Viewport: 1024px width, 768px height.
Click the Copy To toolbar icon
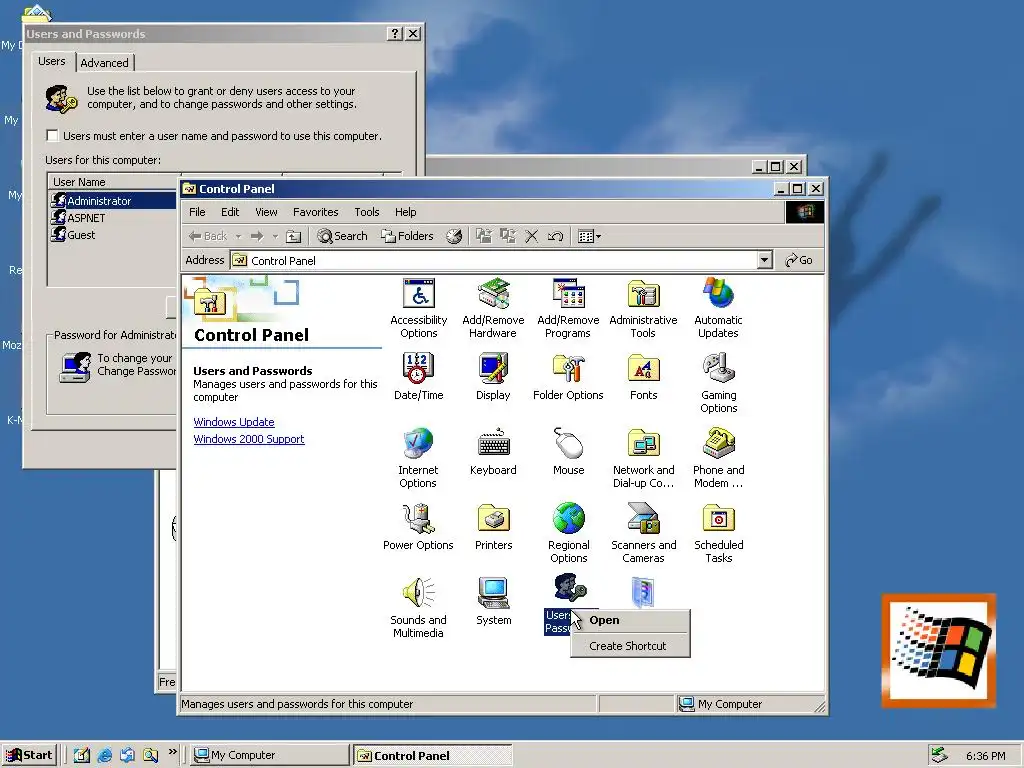507,236
